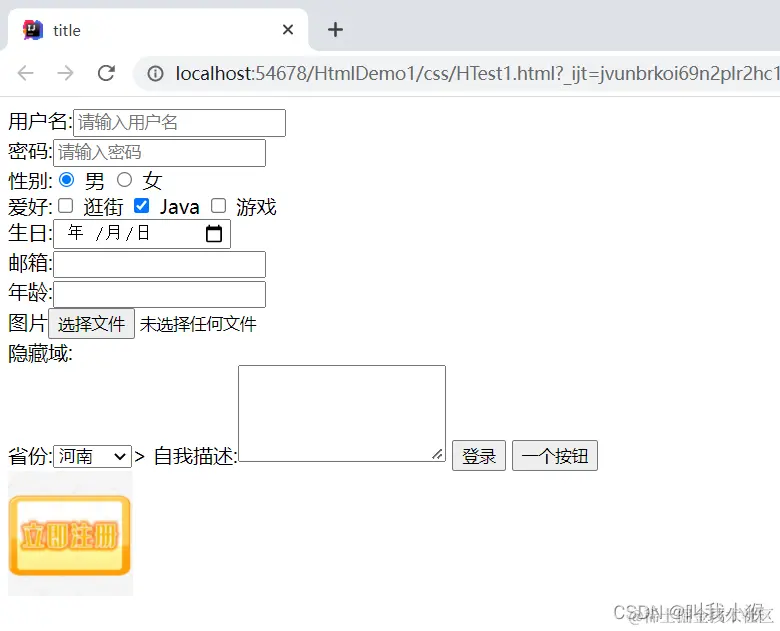Viewport: 780px width, 631px height.
Task: Select the 男 radio button
Action: point(66,180)
